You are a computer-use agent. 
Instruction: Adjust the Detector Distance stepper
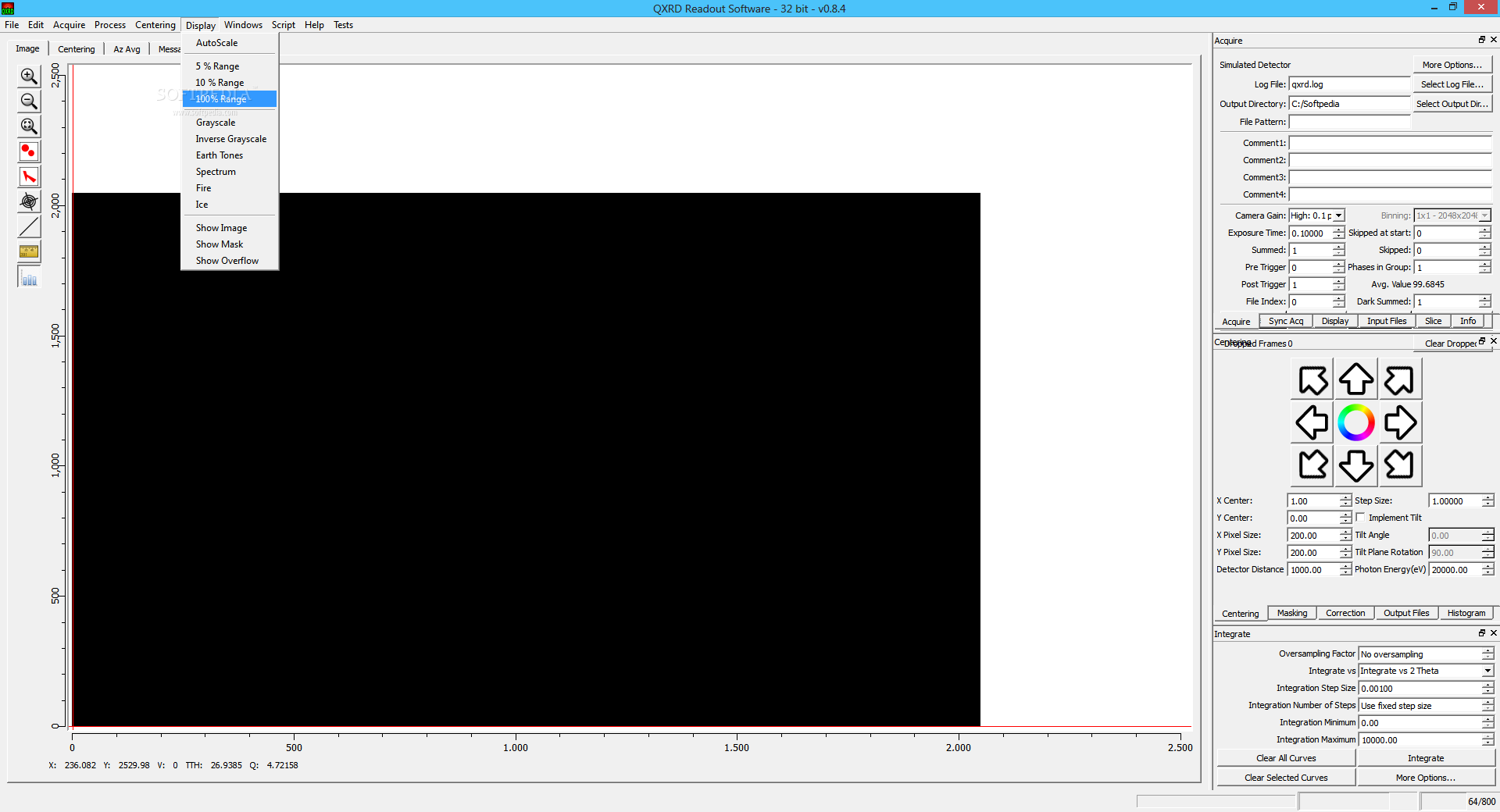pos(1345,569)
